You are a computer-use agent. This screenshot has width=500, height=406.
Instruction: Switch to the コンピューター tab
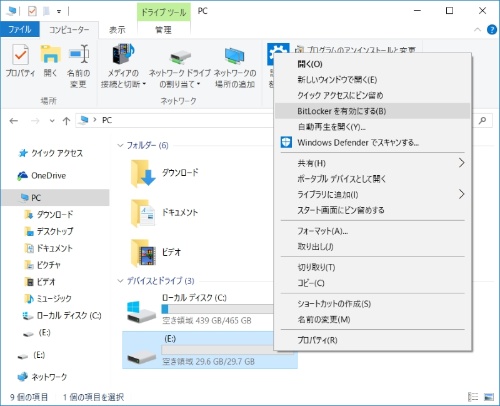pyautogui.click(x=69, y=30)
